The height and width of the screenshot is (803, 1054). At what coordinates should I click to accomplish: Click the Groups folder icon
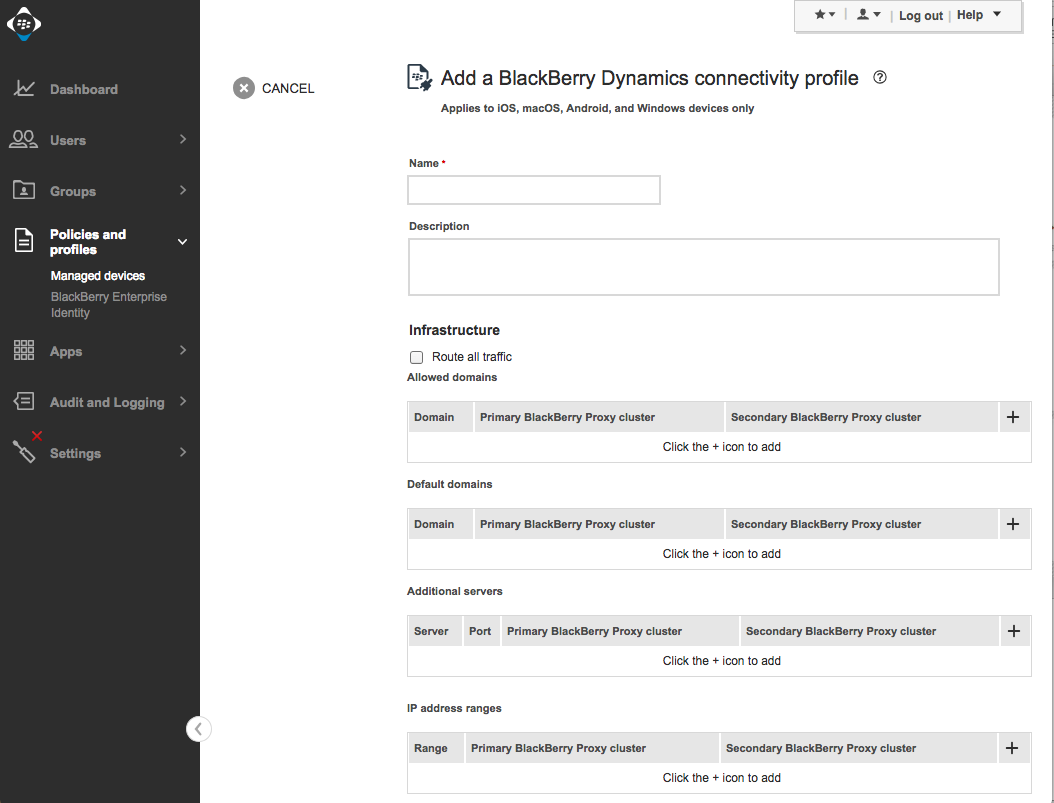(x=24, y=190)
